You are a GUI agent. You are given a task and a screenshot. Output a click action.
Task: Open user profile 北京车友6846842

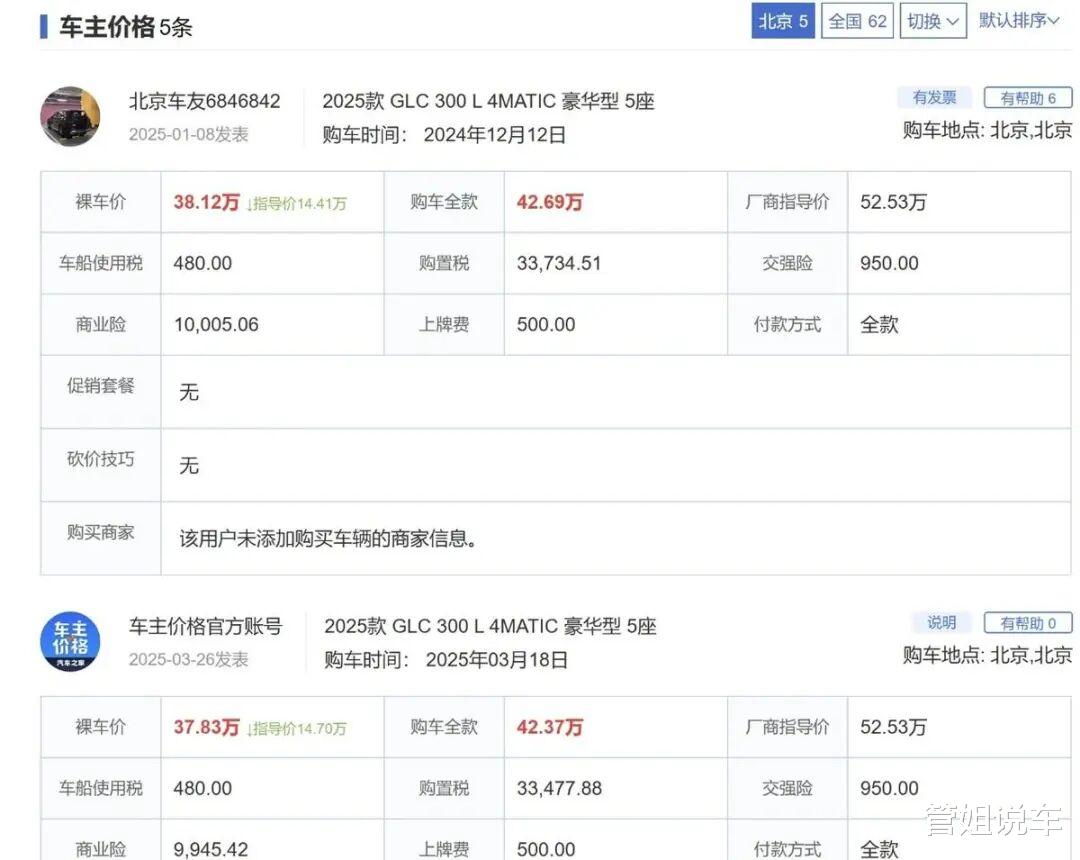(205, 101)
